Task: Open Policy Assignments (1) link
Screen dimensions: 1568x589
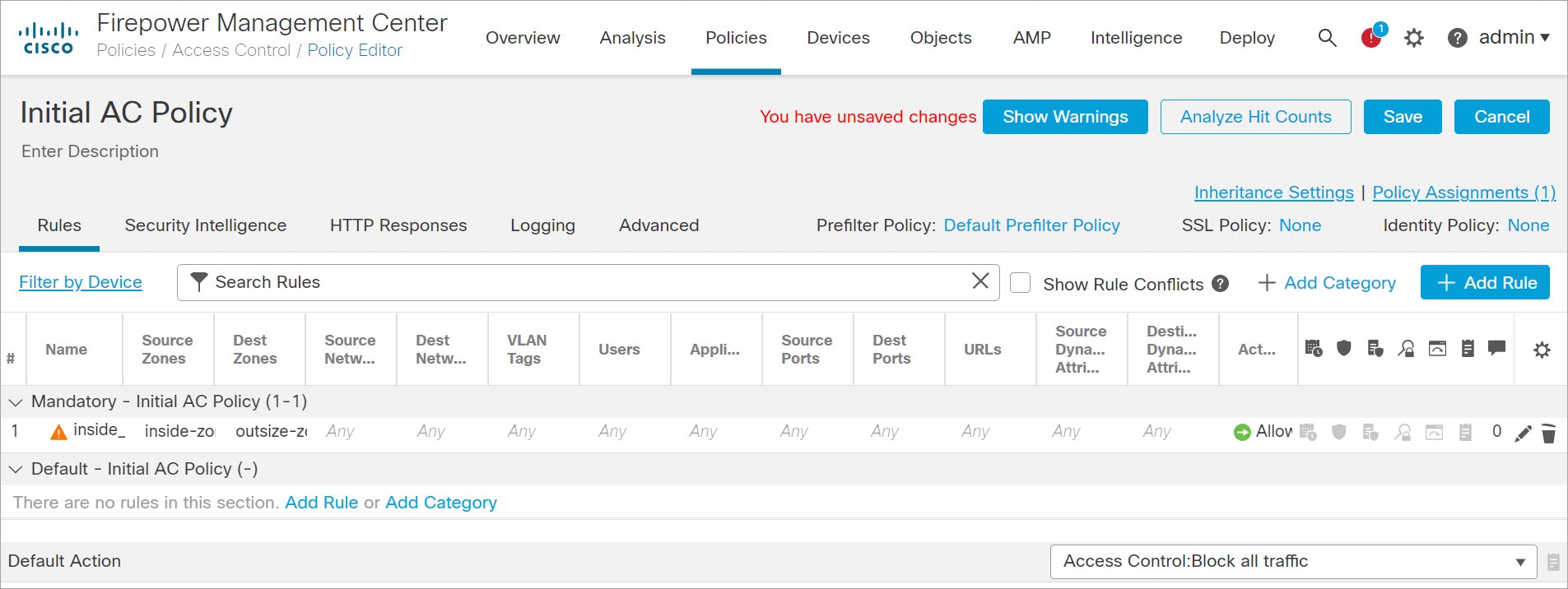Action: point(1463,192)
